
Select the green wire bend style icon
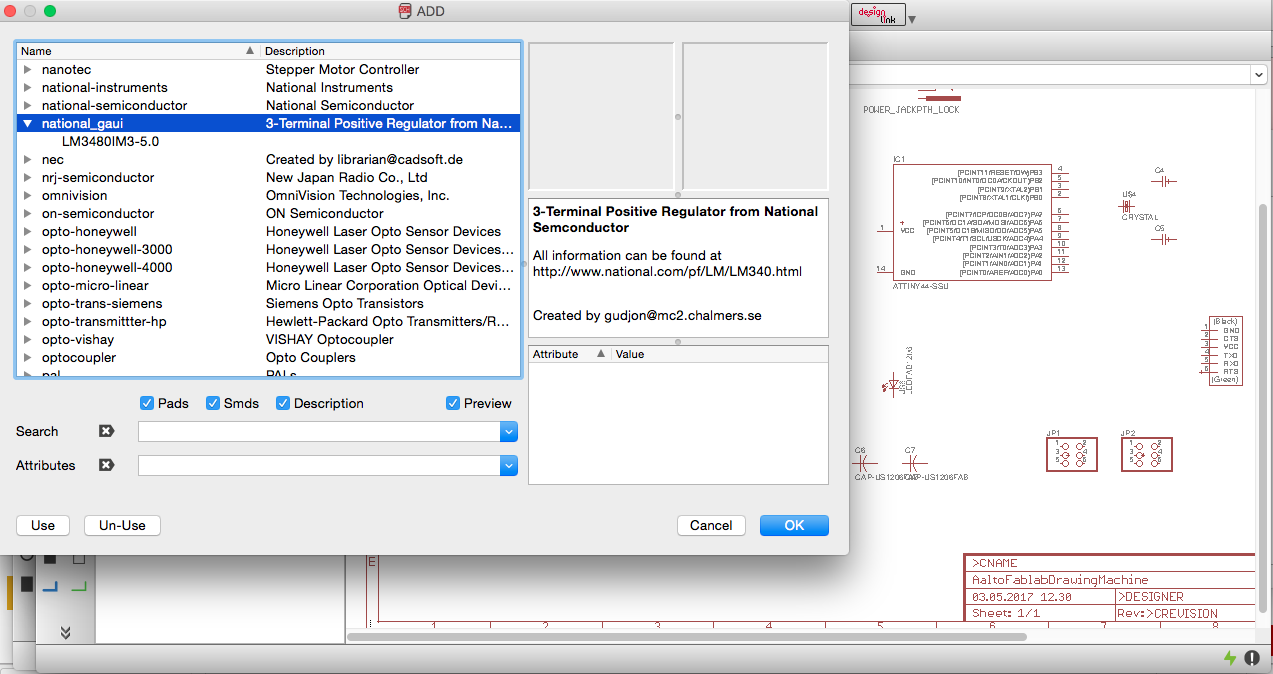pyautogui.click(x=79, y=586)
